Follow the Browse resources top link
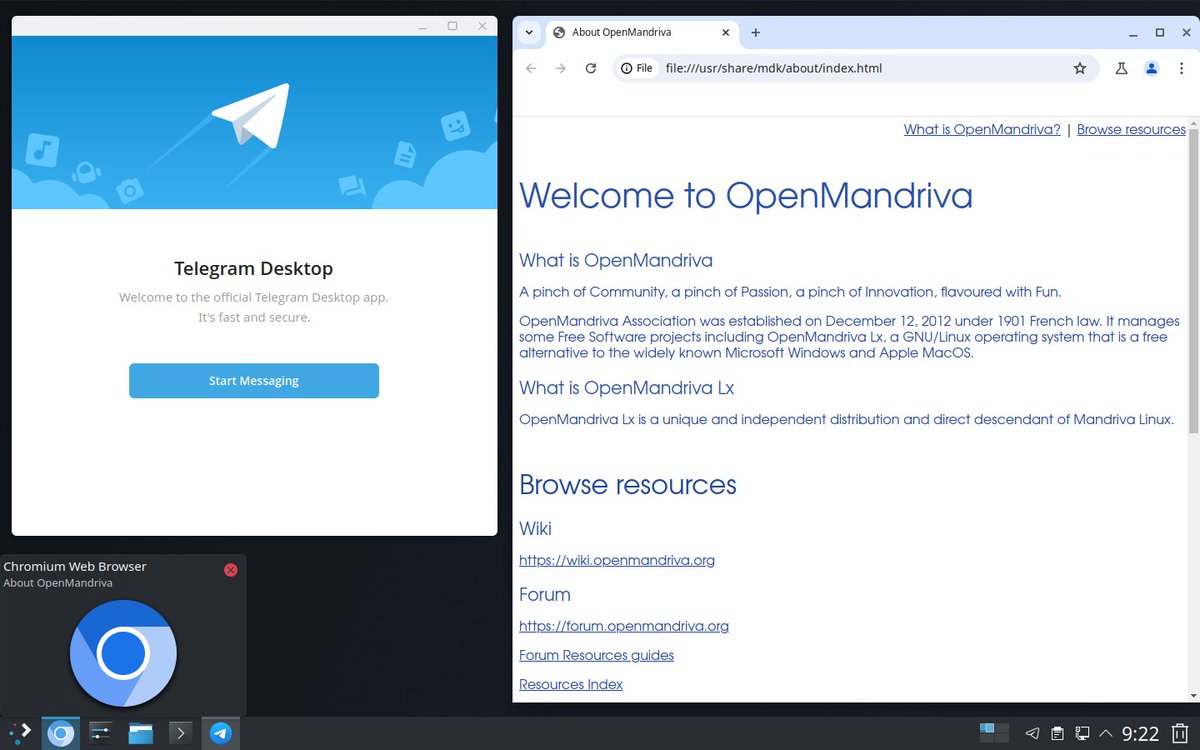This screenshot has width=1200, height=750. pyautogui.click(x=1131, y=129)
